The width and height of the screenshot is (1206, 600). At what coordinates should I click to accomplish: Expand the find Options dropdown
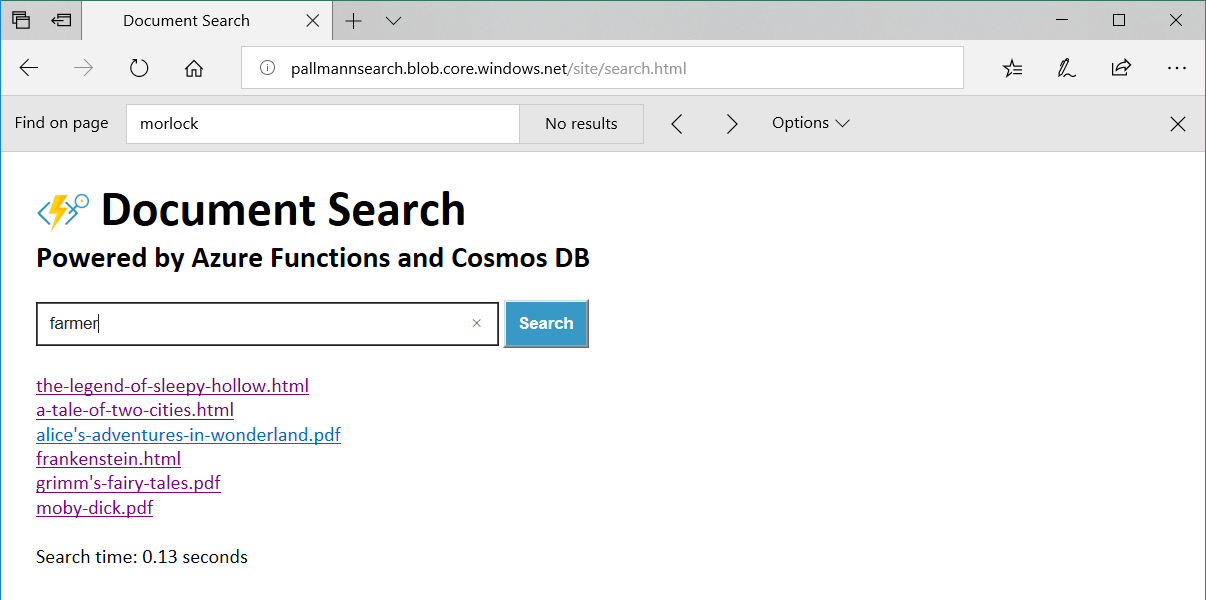pos(810,123)
